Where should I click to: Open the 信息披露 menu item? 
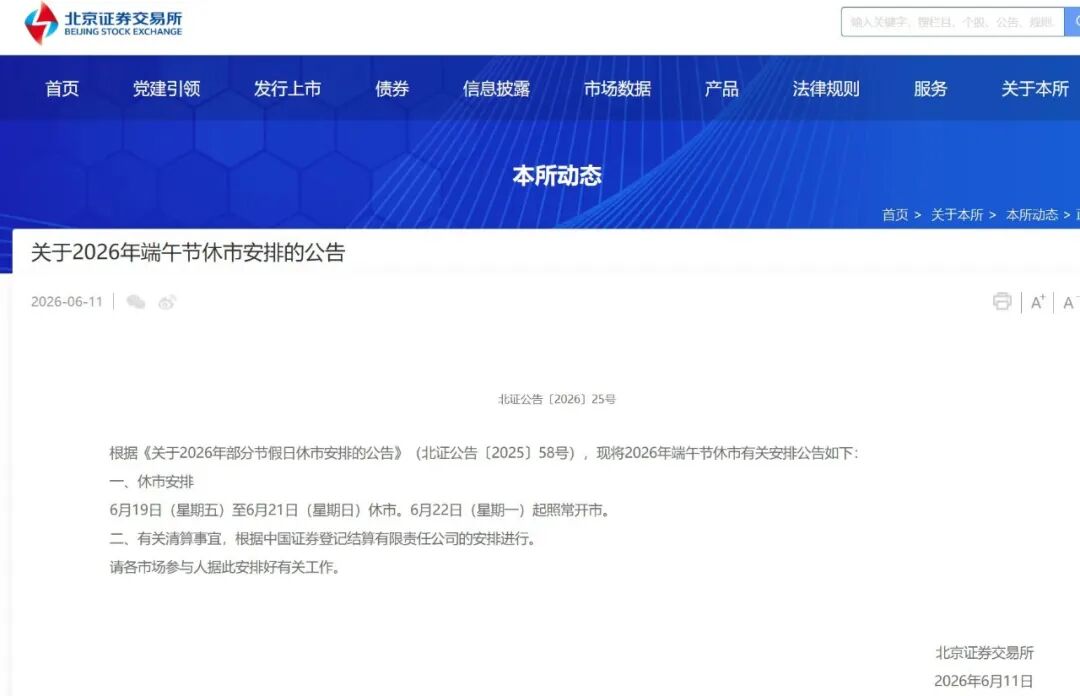click(496, 89)
